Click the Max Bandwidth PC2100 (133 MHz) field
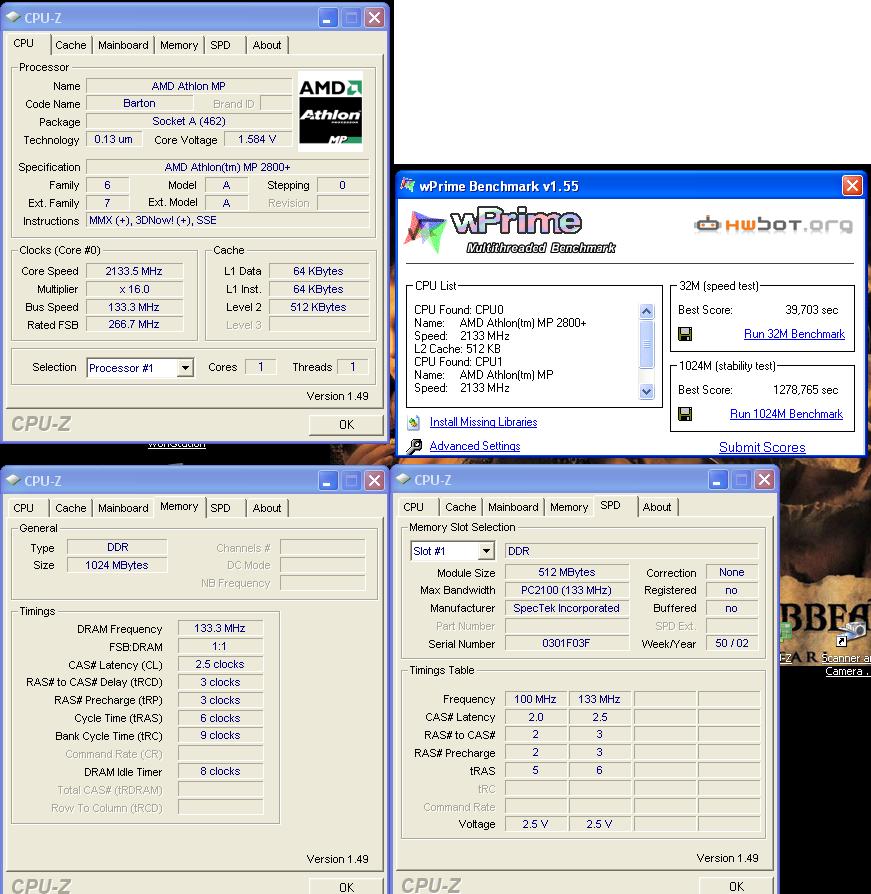The height and width of the screenshot is (894, 871). (x=566, y=590)
